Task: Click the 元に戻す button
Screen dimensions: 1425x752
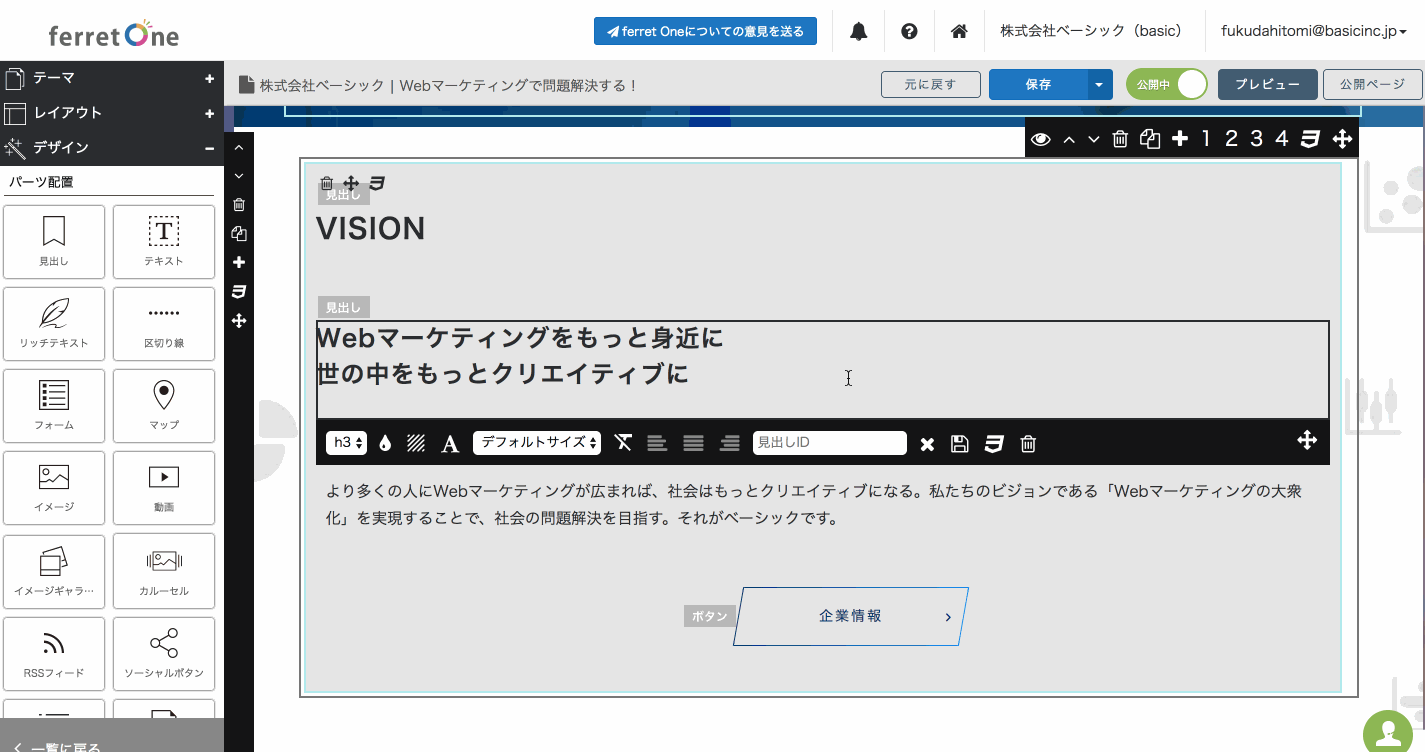Action: [x=930, y=85]
